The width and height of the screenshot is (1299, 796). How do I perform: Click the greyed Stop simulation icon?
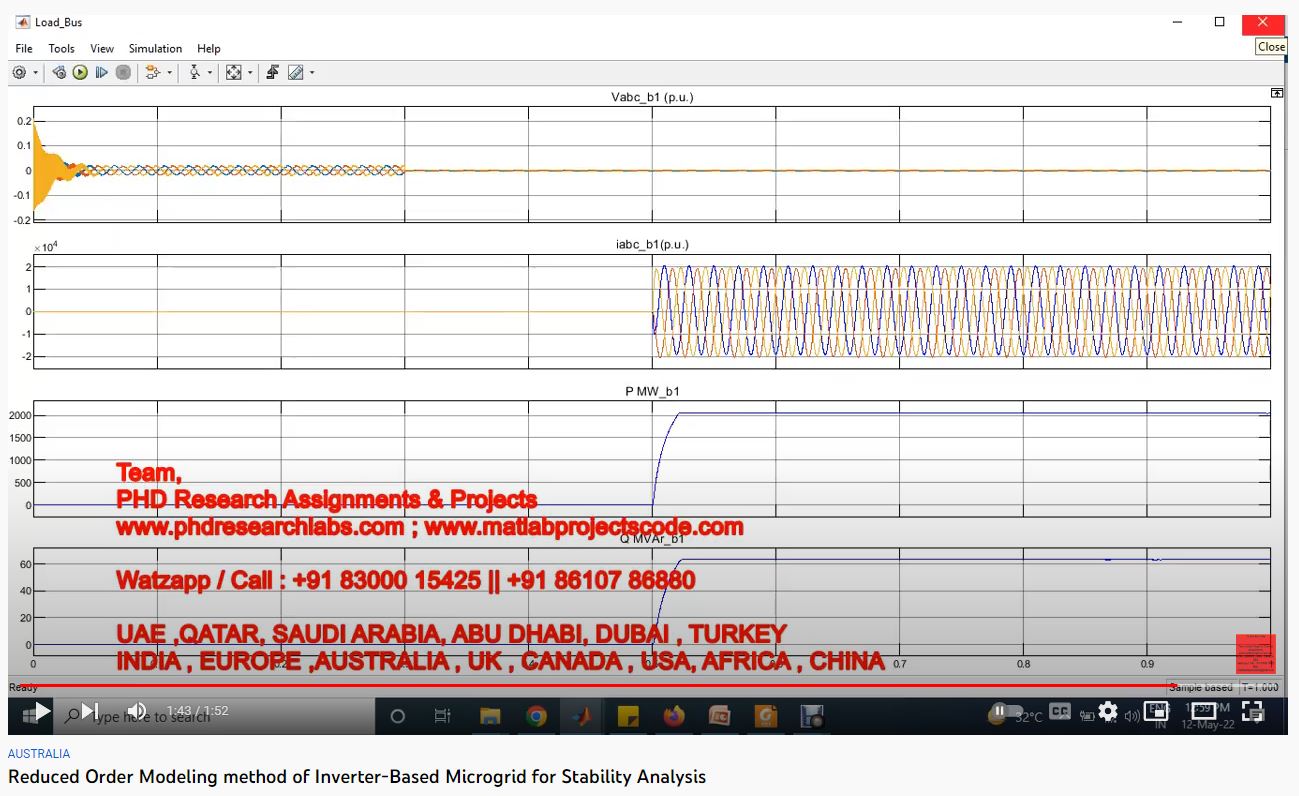123,73
